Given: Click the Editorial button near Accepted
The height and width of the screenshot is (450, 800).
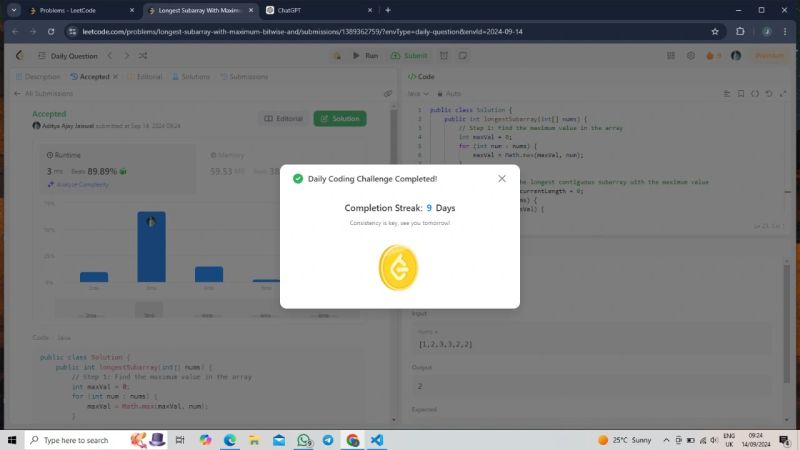Looking at the screenshot, I should pos(284,118).
